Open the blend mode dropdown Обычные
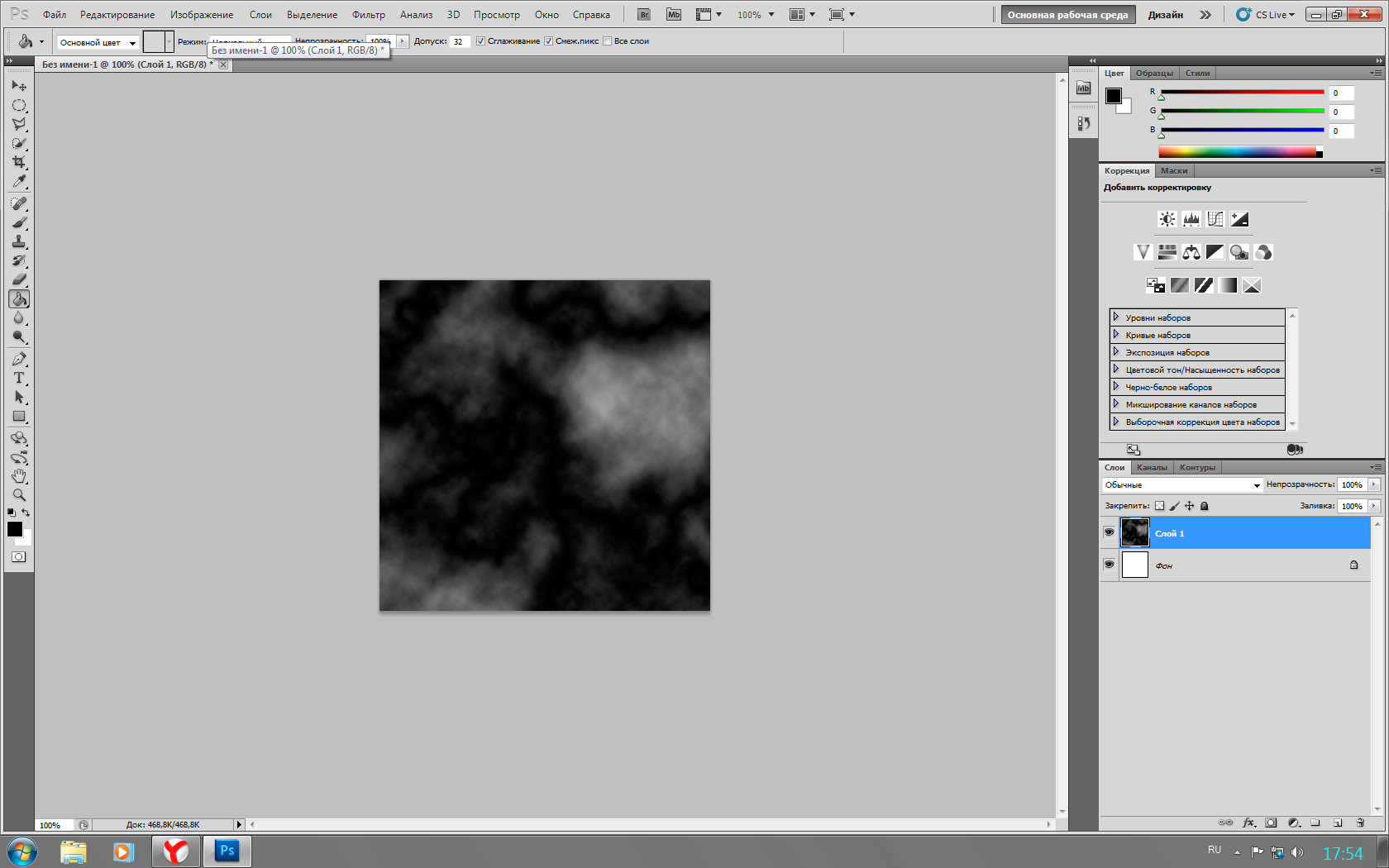The image size is (1389, 868). [1182, 485]
